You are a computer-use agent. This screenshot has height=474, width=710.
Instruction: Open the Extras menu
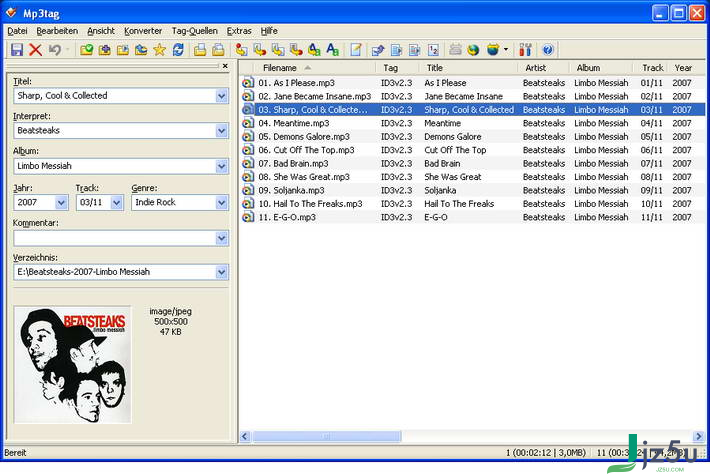239,31
